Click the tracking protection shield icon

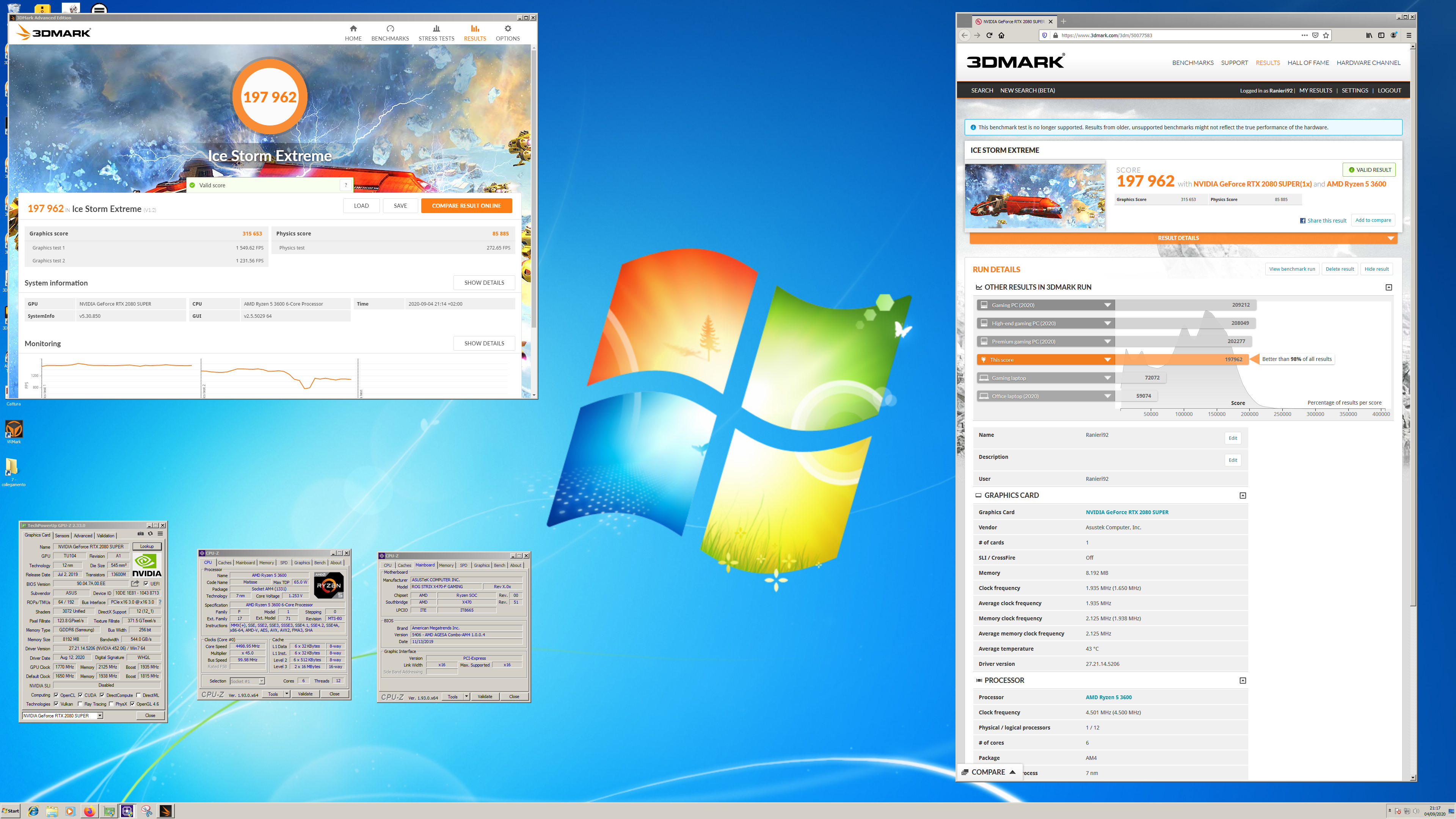coord(1045,35)
